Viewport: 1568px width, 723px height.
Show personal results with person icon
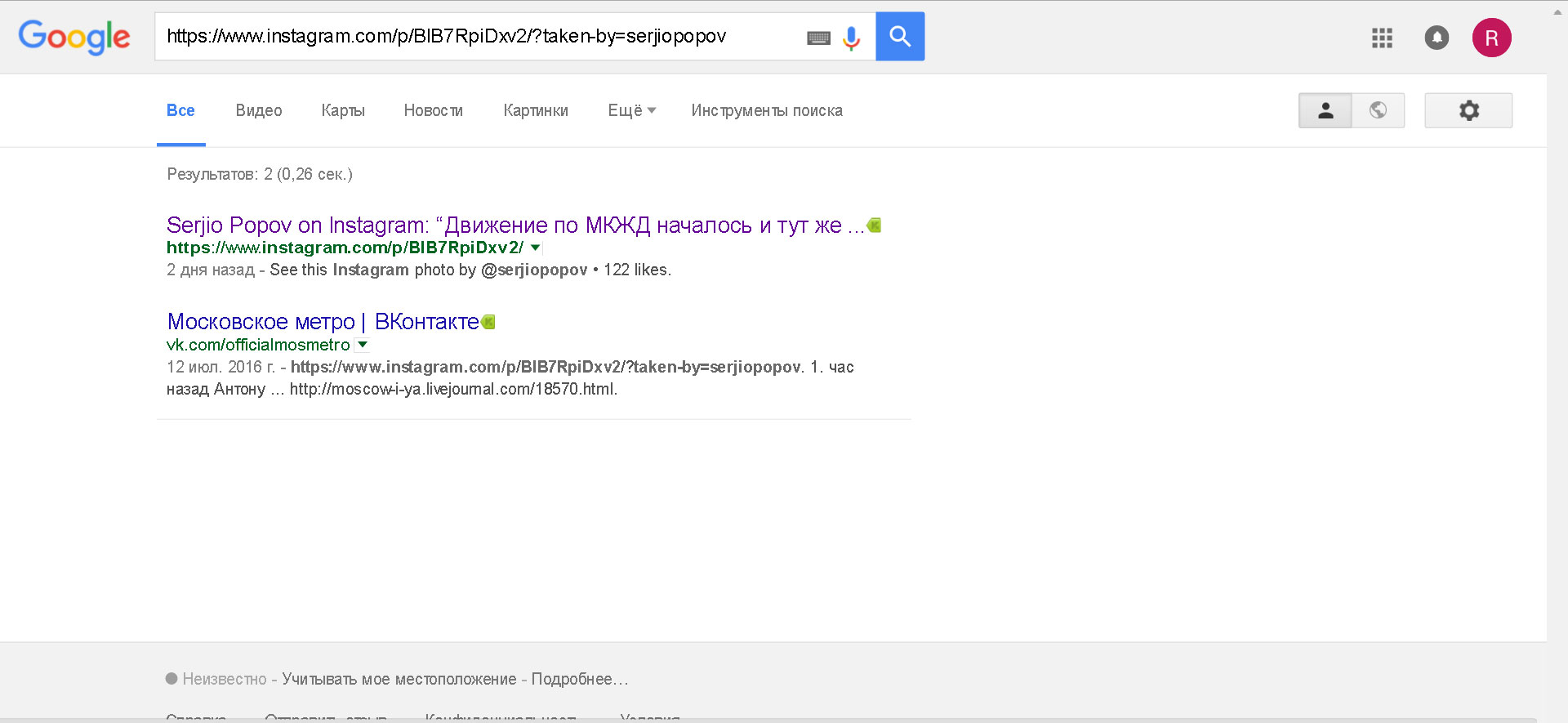[x=1325, y=110]
